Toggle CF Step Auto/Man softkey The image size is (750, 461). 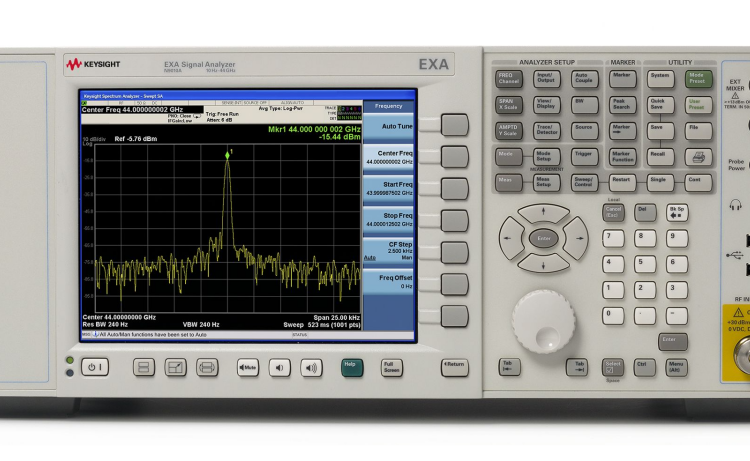388,251
